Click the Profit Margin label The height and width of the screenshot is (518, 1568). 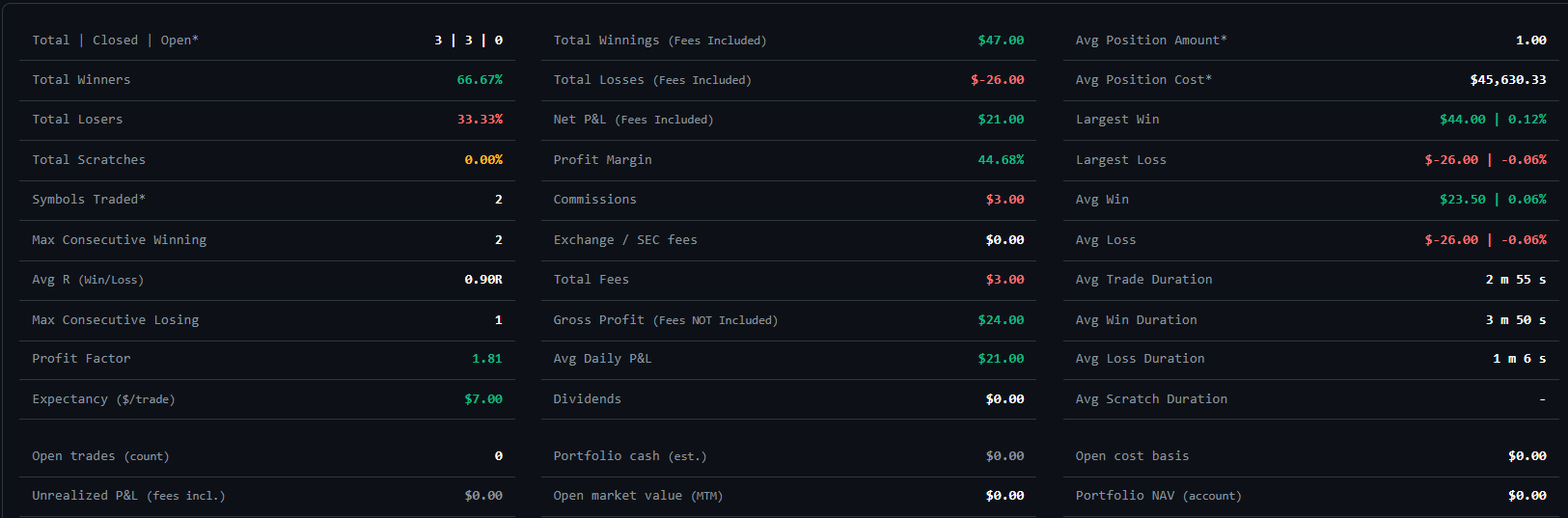602,160
